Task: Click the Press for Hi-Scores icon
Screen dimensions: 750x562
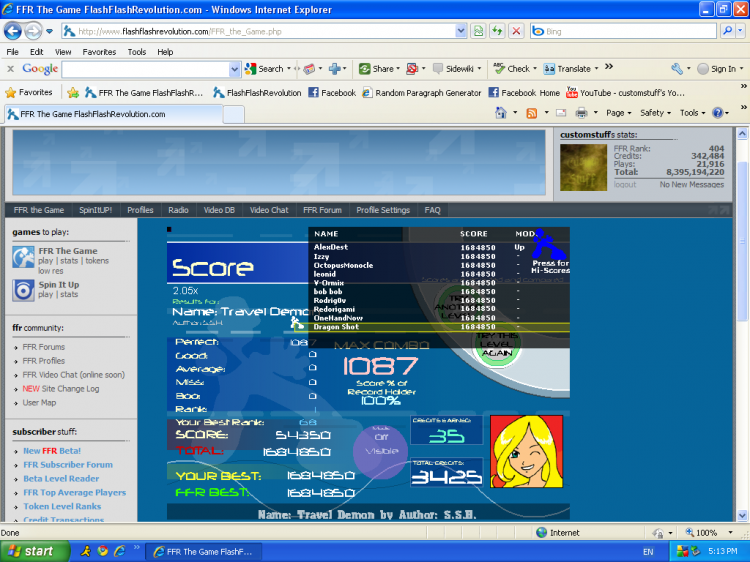Action: tap(548, 250)
